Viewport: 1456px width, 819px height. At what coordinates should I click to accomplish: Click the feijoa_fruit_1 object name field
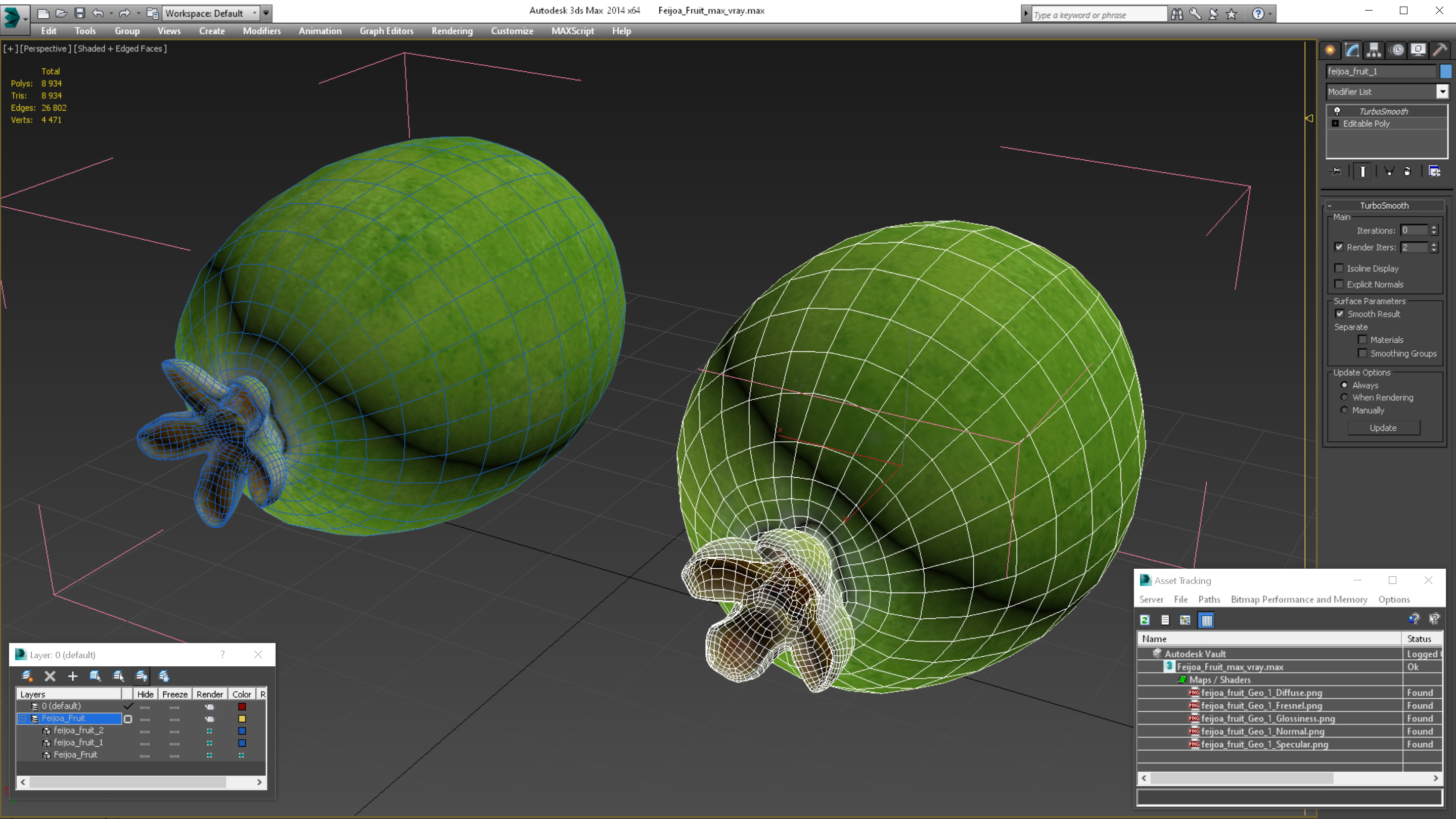click(1381, 71)
